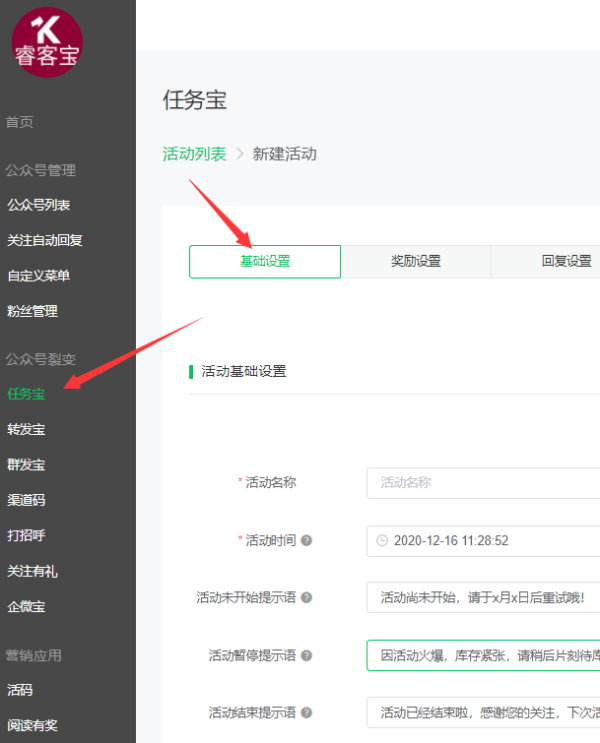This screenshot has width=600, height=743.
Task: Click 新建活动 breadcrumb text
Action: 284,154
